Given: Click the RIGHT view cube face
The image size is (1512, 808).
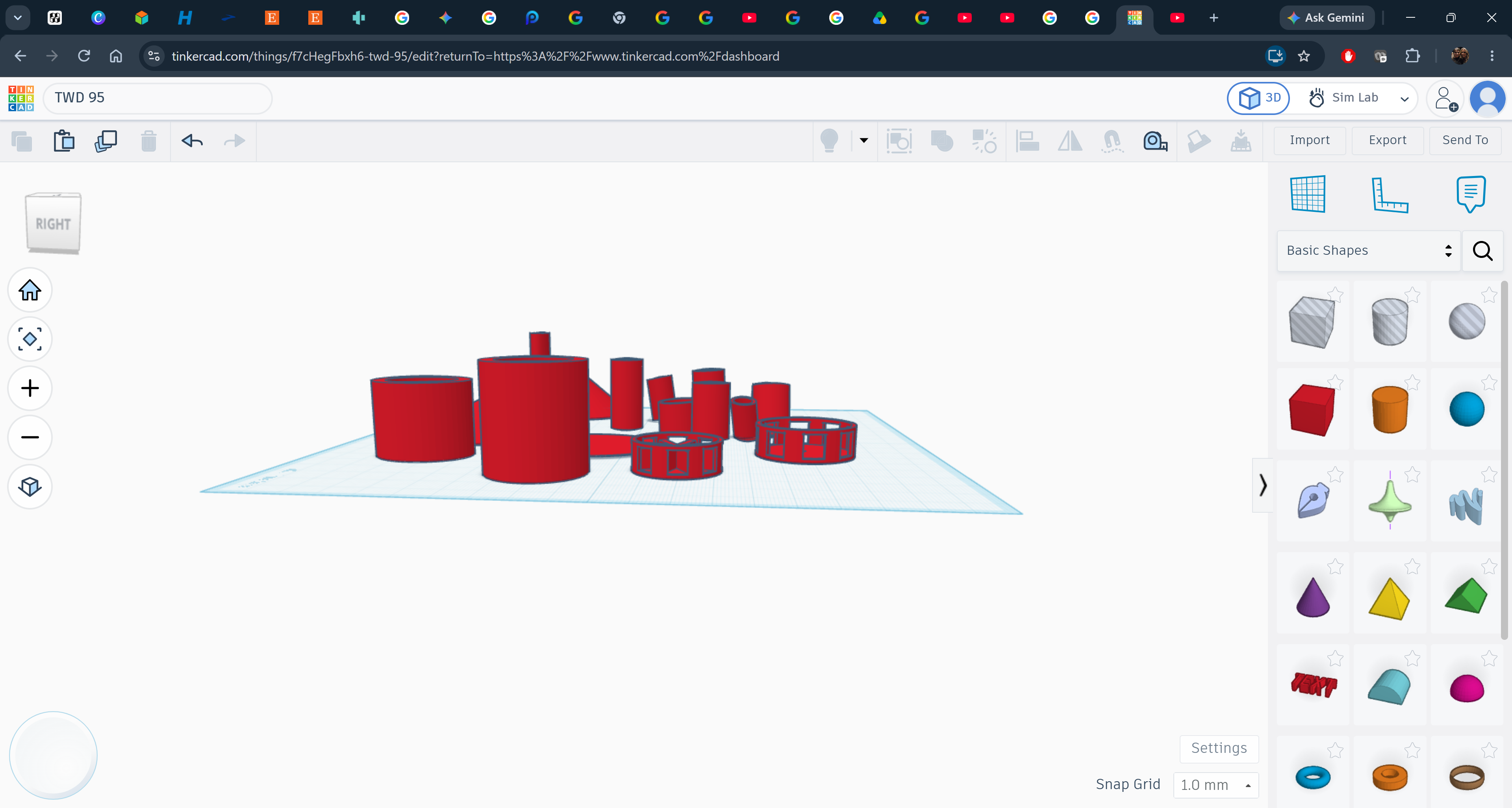Looking at the screenshot, I should (x=53, y=224).
